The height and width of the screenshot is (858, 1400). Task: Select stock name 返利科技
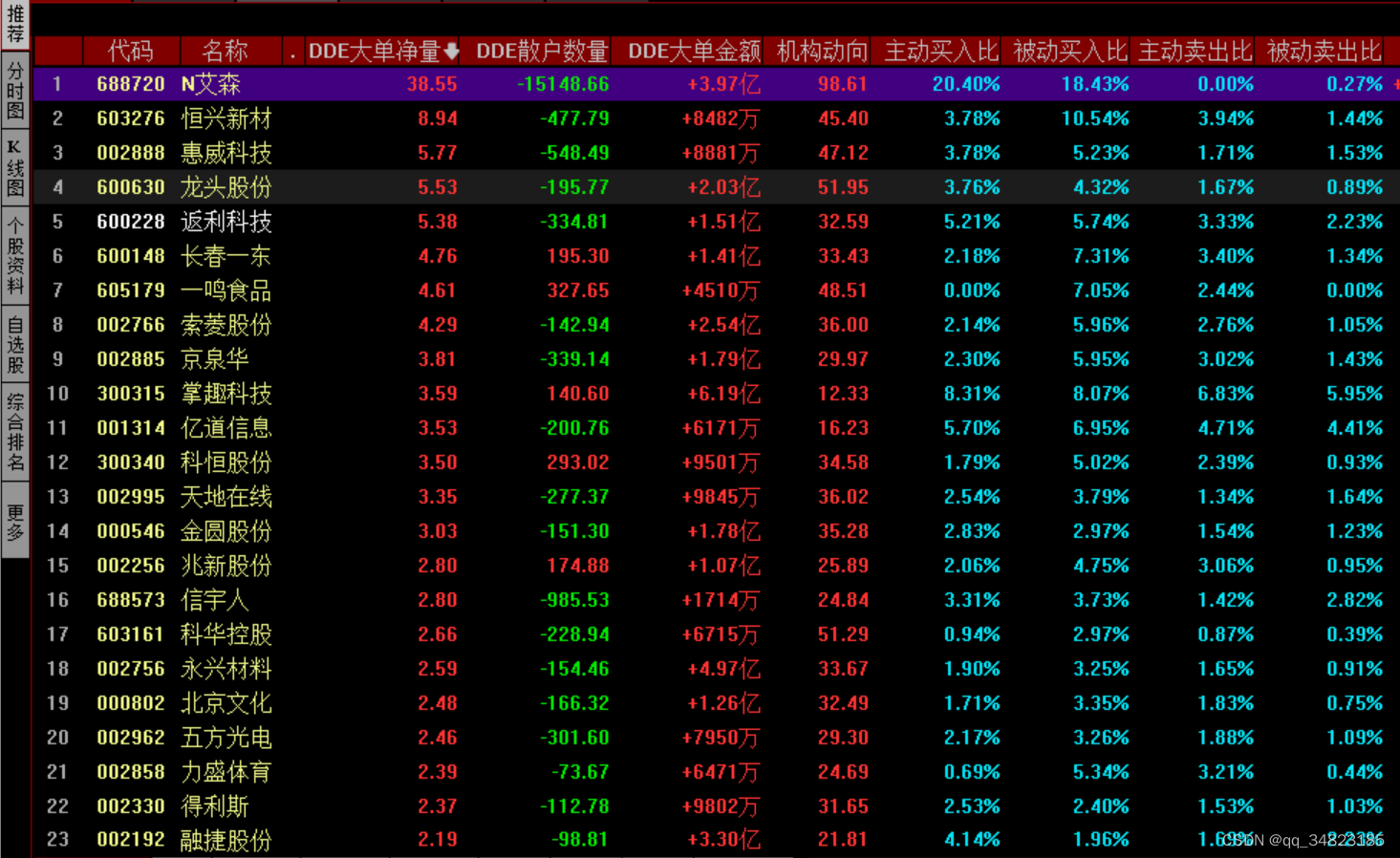click(x=226, y=222)
